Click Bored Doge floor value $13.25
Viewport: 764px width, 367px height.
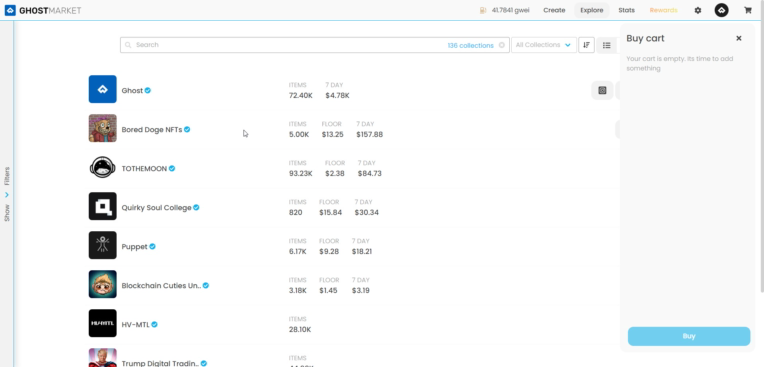pos(332,135)
